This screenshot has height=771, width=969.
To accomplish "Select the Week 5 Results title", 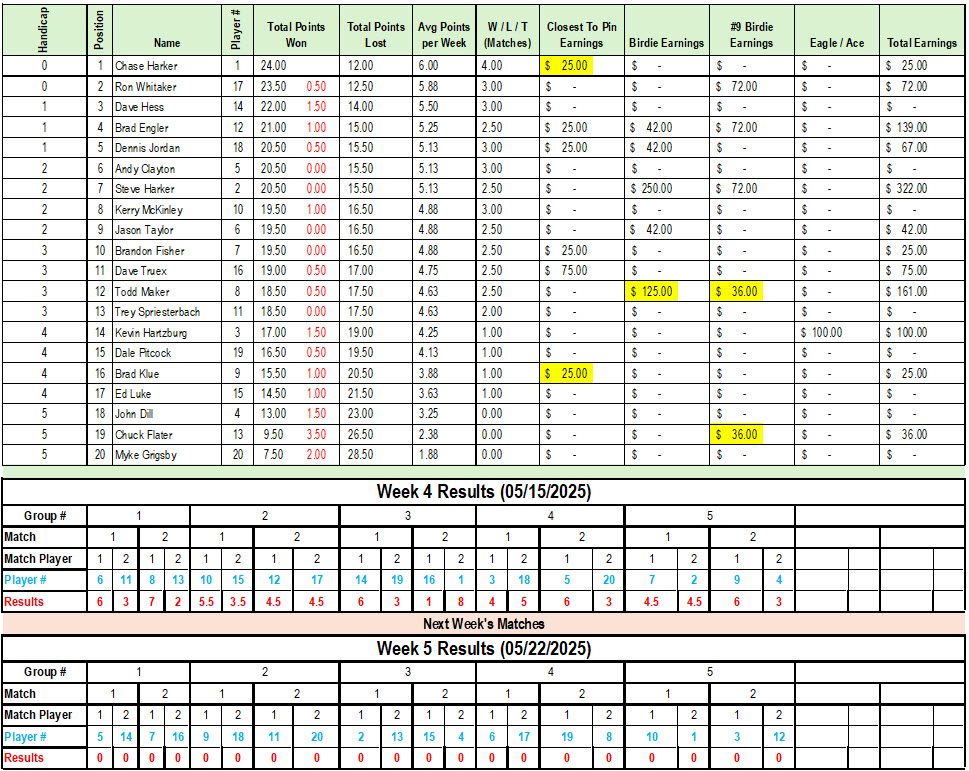I will [x=483, y=649].
